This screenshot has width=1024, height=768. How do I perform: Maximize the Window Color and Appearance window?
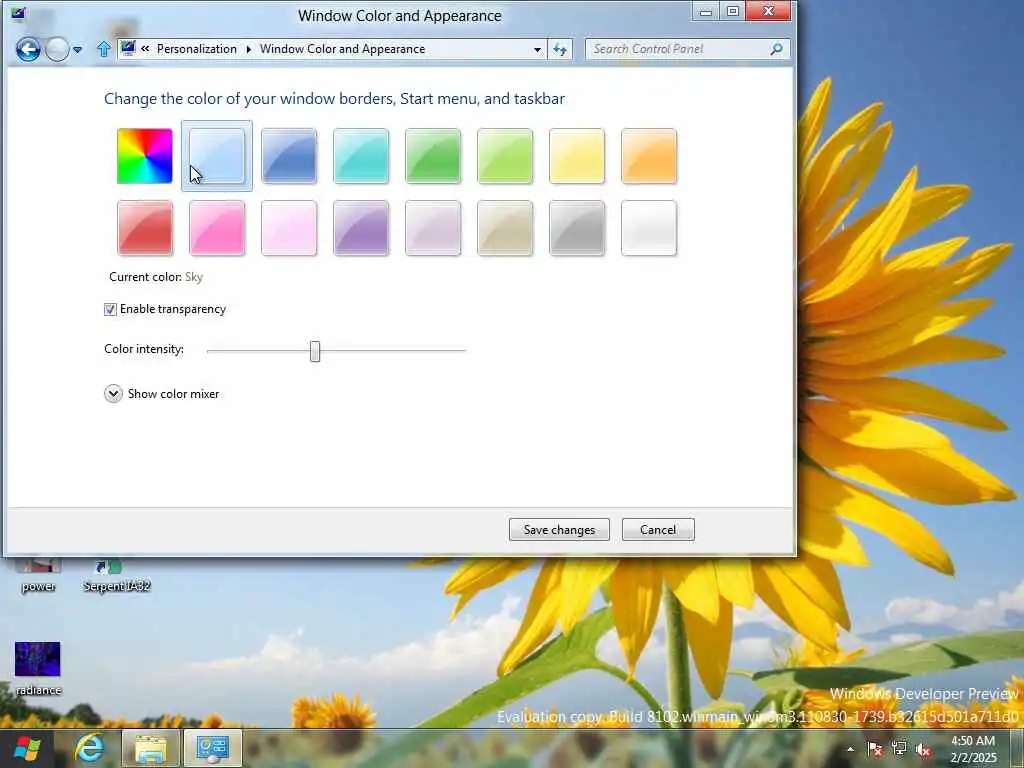733,11
